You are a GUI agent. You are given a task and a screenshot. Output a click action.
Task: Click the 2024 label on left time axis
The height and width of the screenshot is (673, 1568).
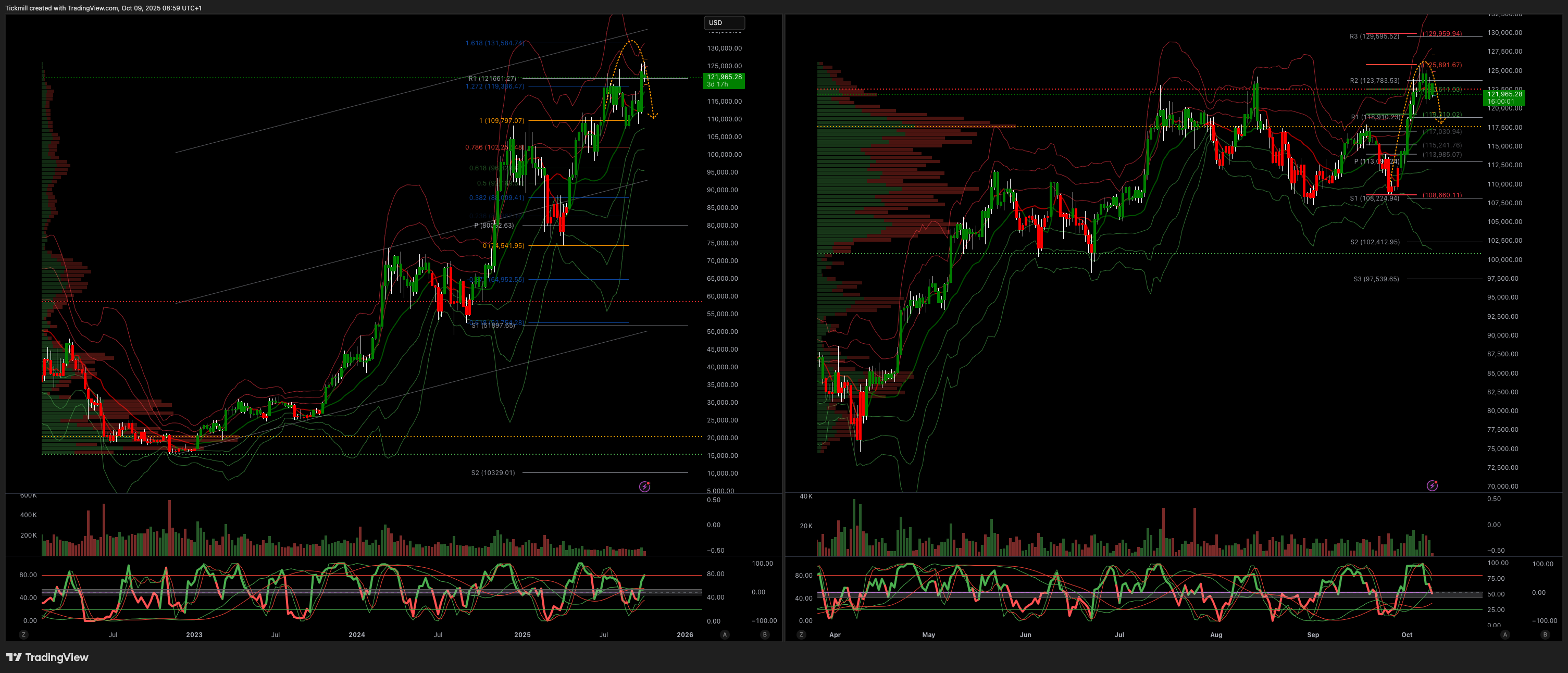(357, 634)
